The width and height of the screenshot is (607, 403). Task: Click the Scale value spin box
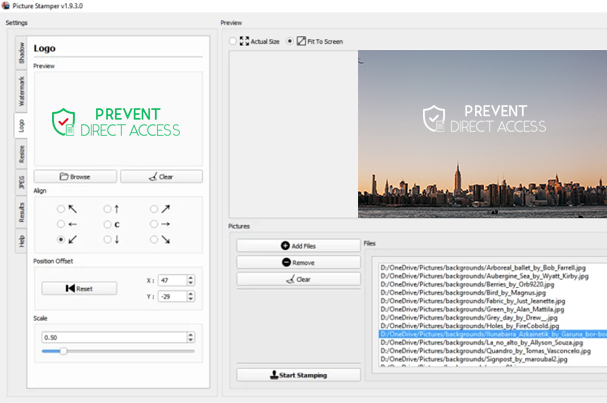[x=117, y=338]
